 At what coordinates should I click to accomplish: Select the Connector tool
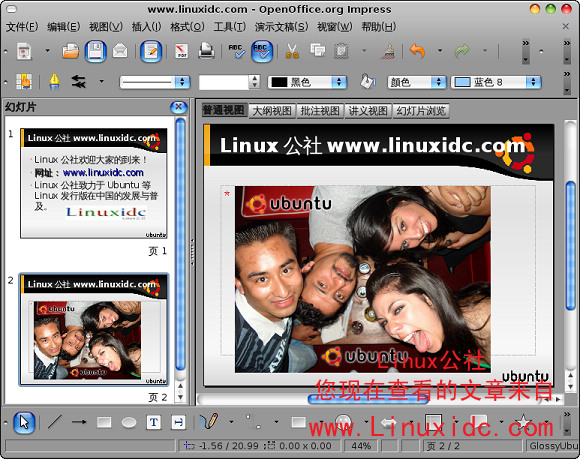254,422
